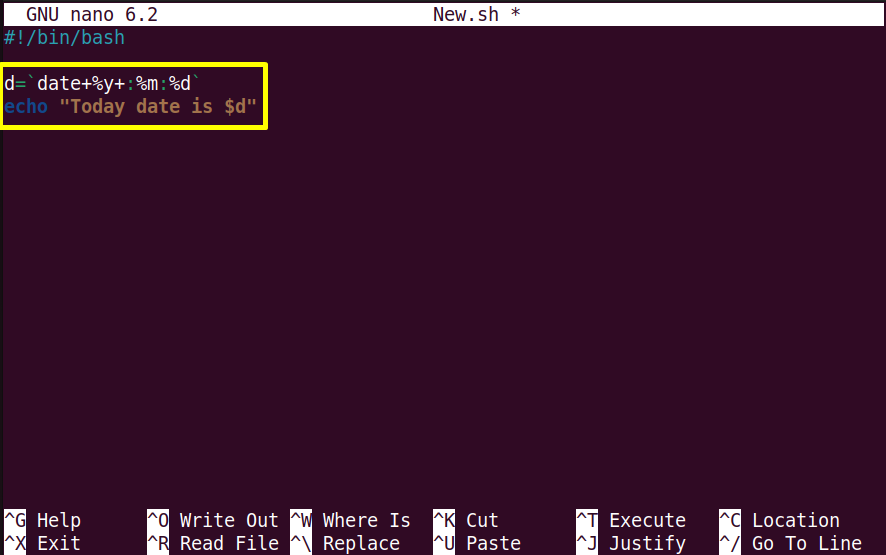Click the ^G Help shortcut
The width and height of the screenshot is (886, 555).
tap(42, 520)
